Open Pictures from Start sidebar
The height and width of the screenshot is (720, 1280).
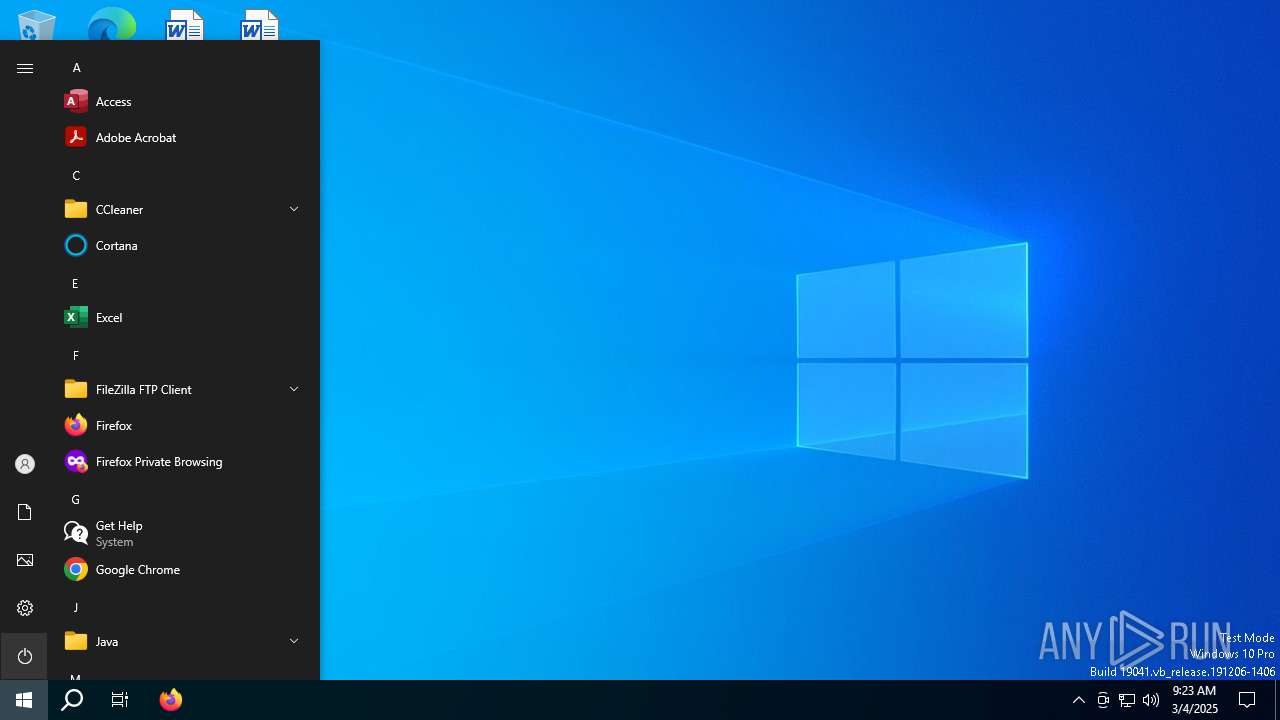(25, 560)
